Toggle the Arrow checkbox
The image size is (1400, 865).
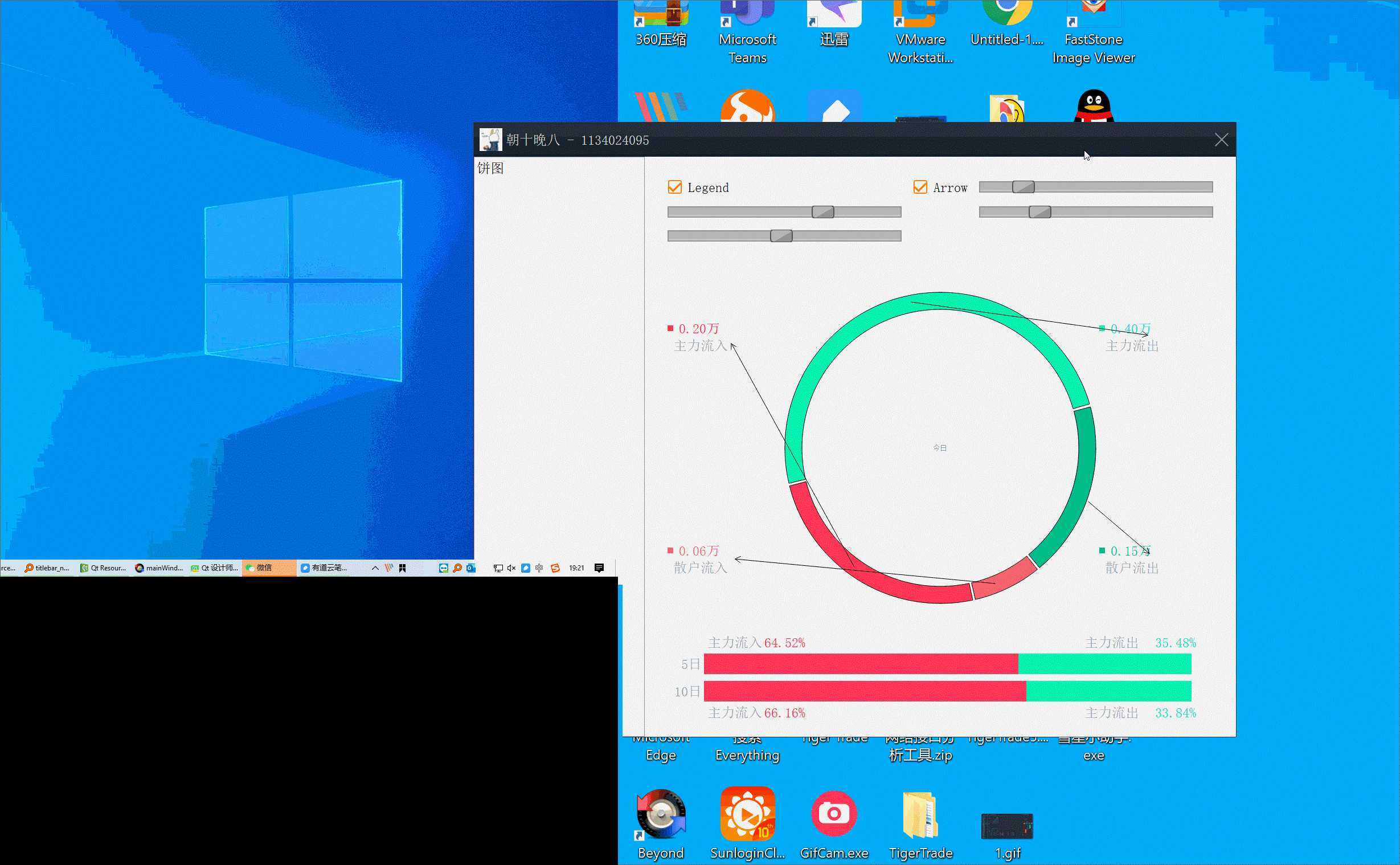pyautogui.click(x=920, y=187)
